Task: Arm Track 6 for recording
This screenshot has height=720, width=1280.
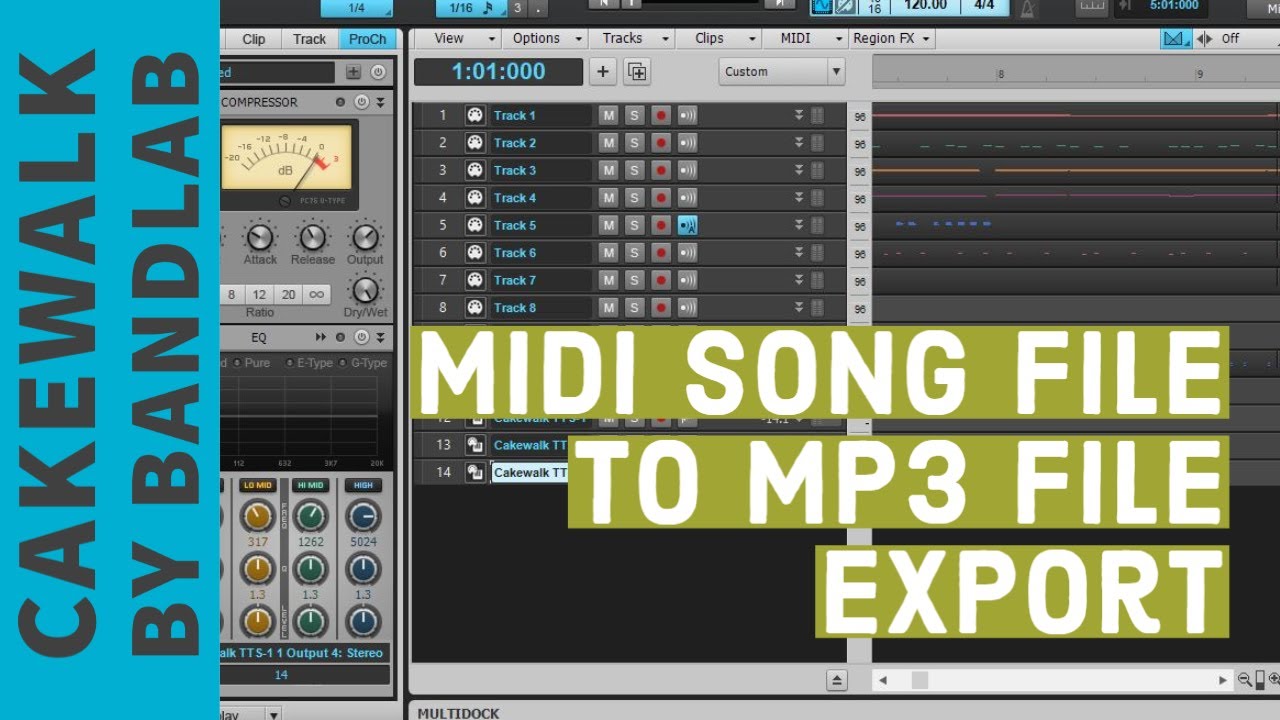Action: tap(660, 253)
